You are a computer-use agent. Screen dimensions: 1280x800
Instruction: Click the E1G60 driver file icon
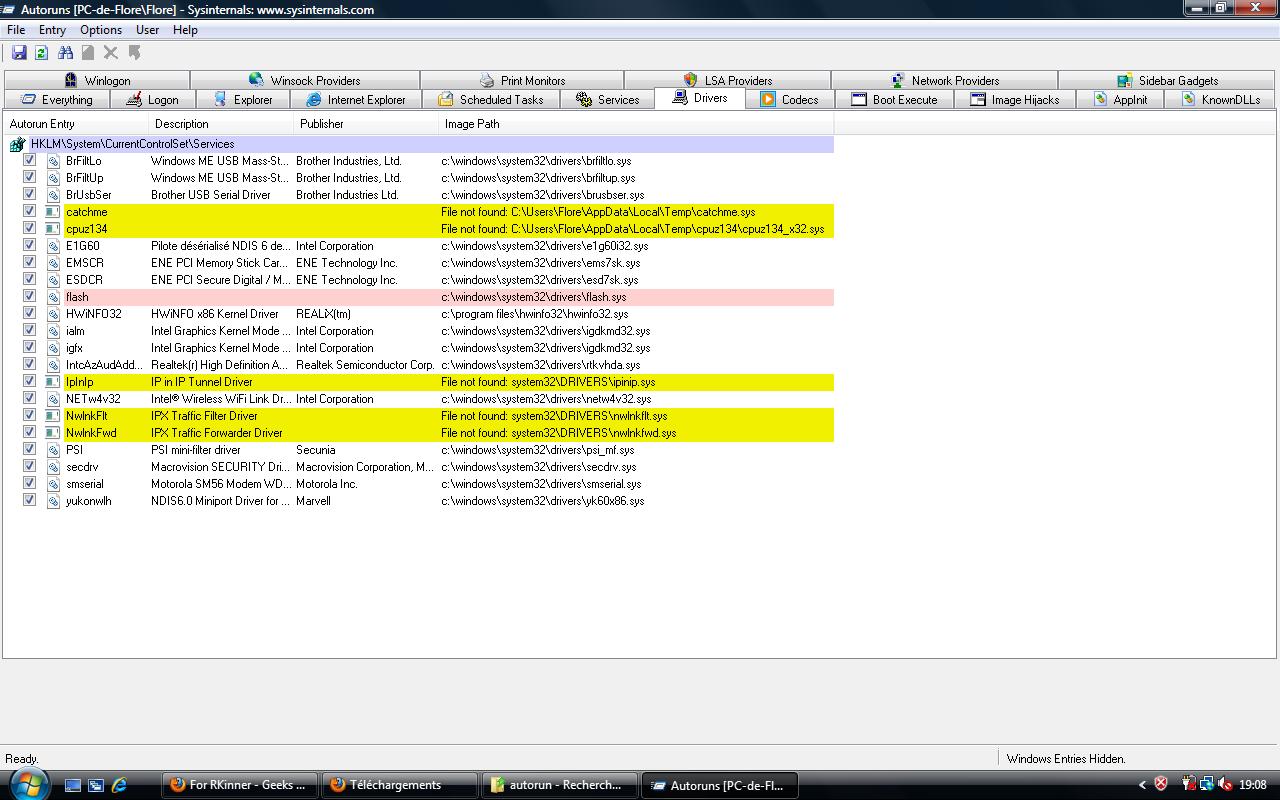tap(54, 246)
